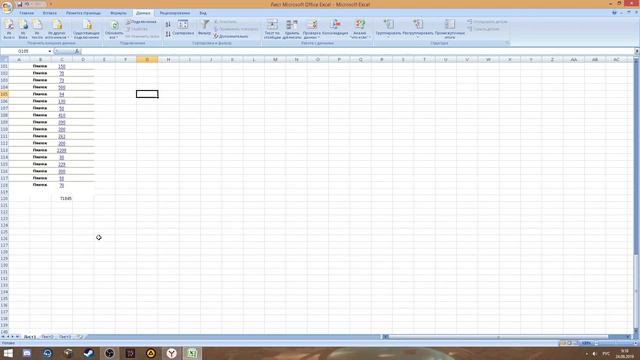Viewport: 640px width, 360px height.
Task: Click the Subtotal button
Action: [449, 30]
